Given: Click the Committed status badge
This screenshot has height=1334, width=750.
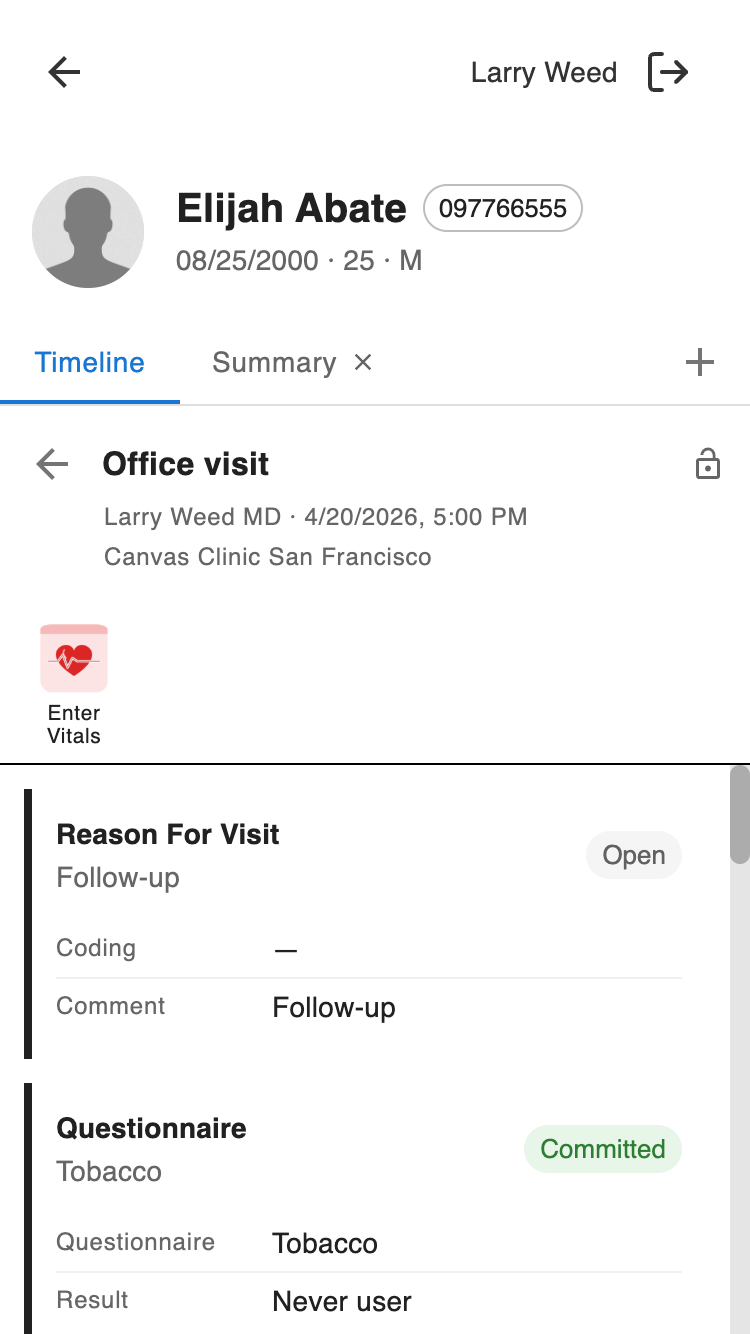Looking at the screenshot, I should tap(602, 1149).
